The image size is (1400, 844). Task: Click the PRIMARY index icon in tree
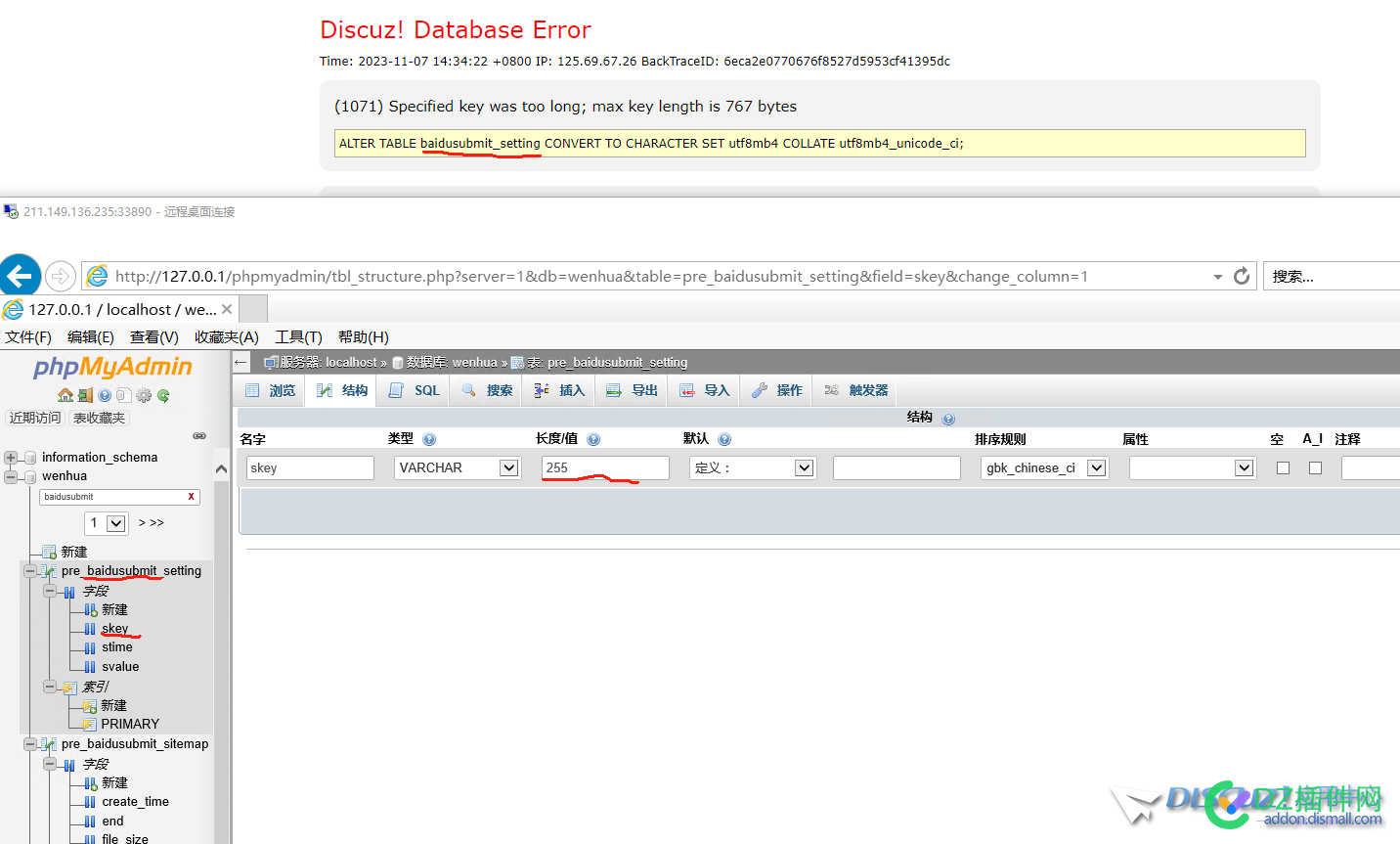(x=89, y=725)
